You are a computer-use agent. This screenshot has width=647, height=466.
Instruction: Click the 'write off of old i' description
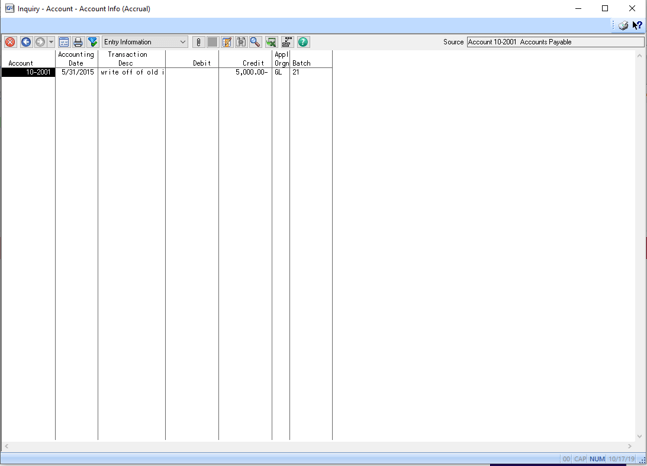[x=132, y=72]
